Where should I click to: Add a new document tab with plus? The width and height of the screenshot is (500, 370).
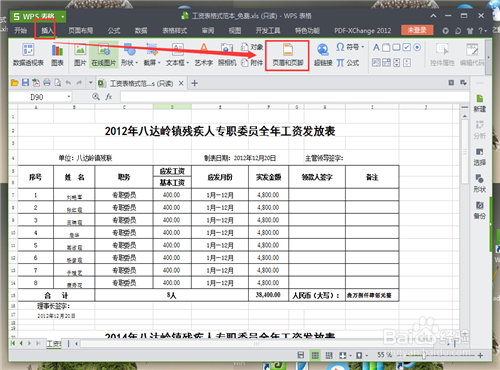[195, 83]
